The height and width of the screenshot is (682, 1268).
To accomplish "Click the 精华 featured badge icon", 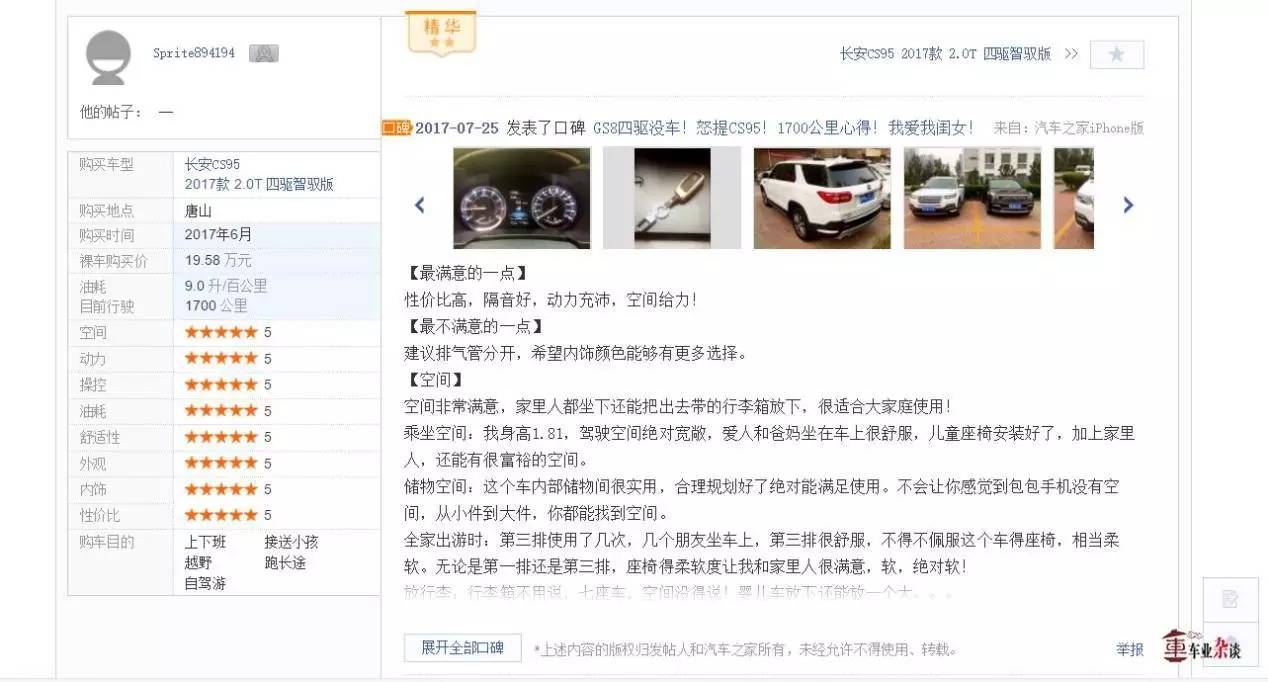I will 440,33.
